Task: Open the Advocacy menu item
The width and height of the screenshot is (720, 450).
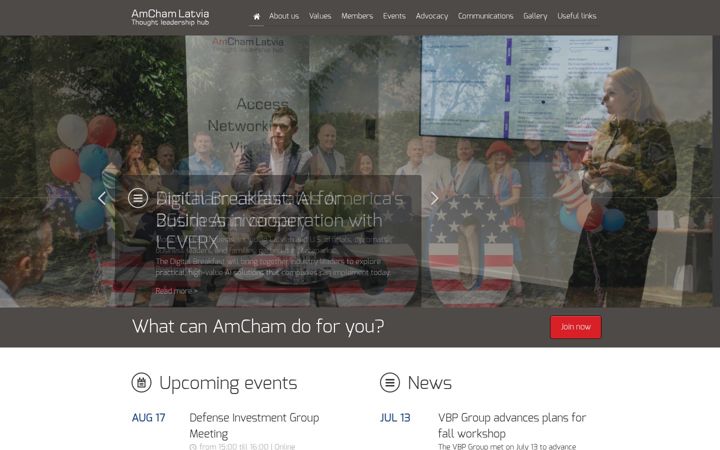Action: (x=432, y=16)
